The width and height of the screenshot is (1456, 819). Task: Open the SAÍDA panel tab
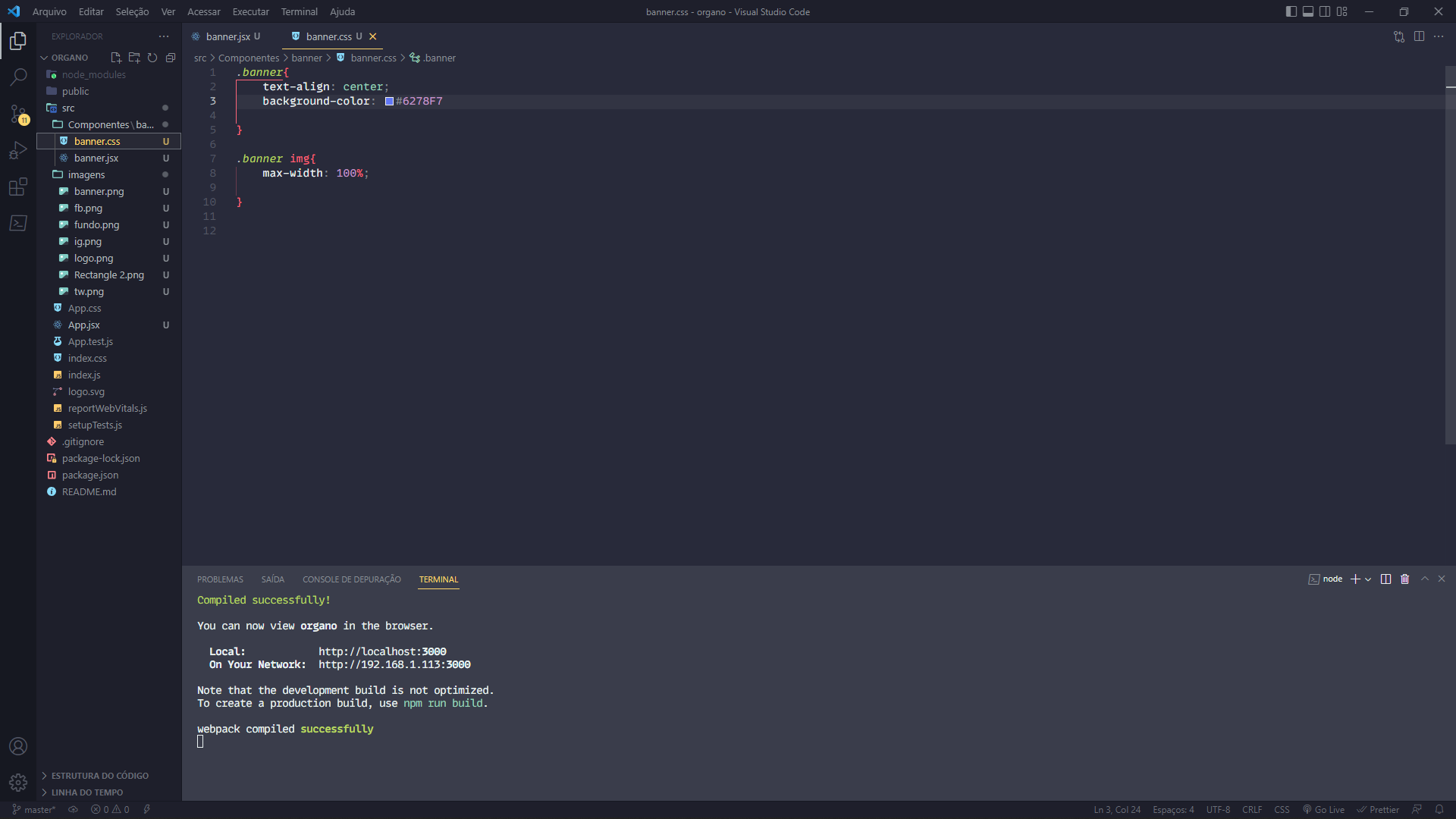[x=273, y=579]
